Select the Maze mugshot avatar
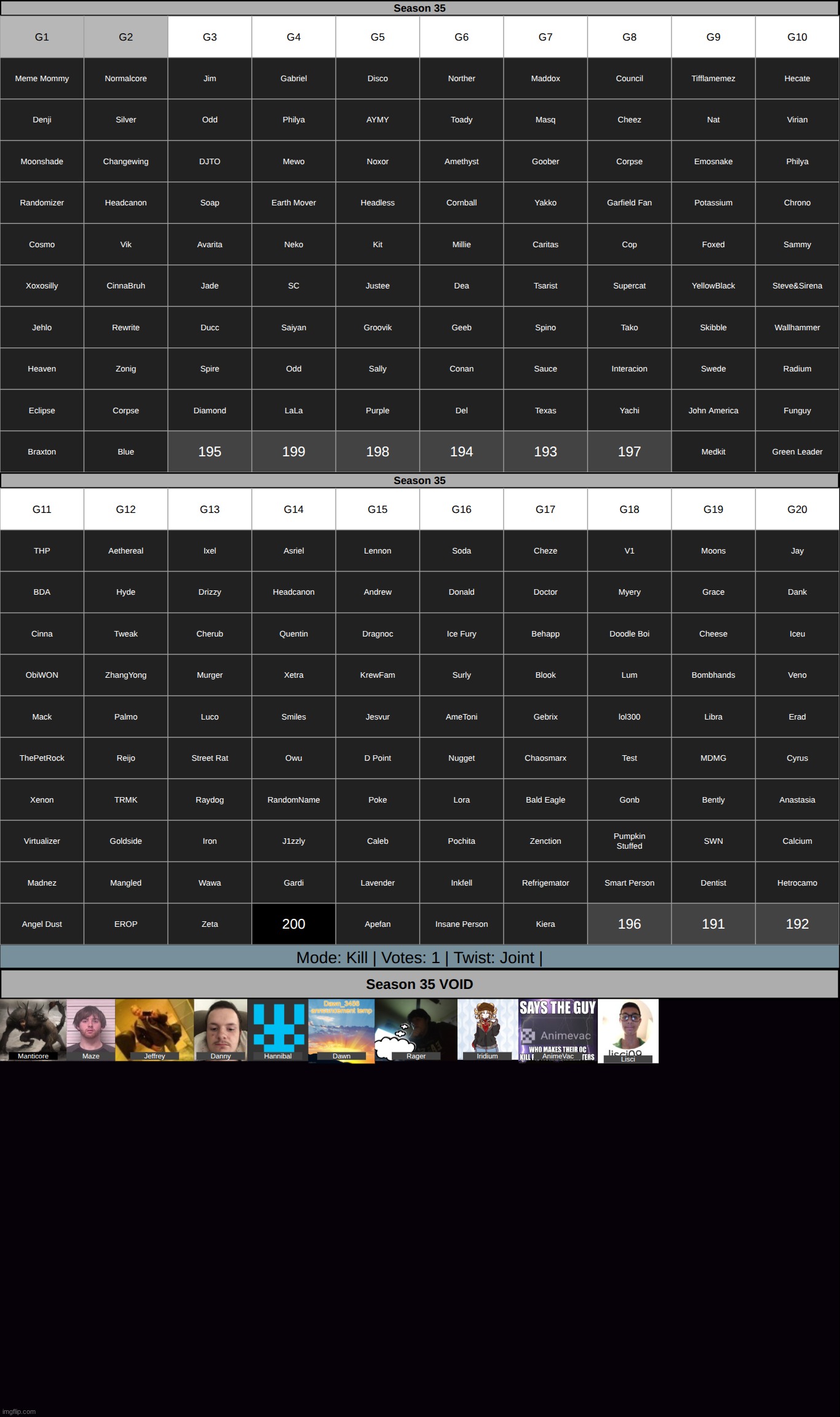840x1417 pixels. [91, 1029]
